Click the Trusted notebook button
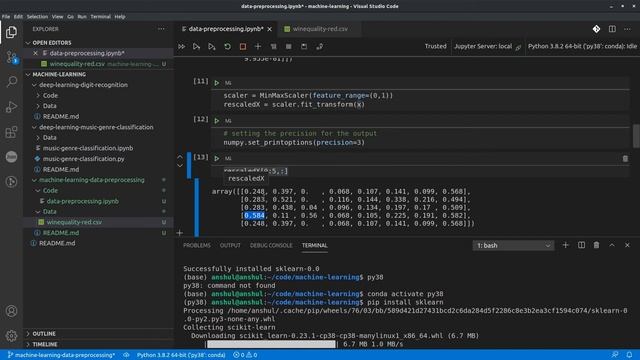The width and height of the screenshot is (640, 360). pyautogui.click(x=436, y=46)
